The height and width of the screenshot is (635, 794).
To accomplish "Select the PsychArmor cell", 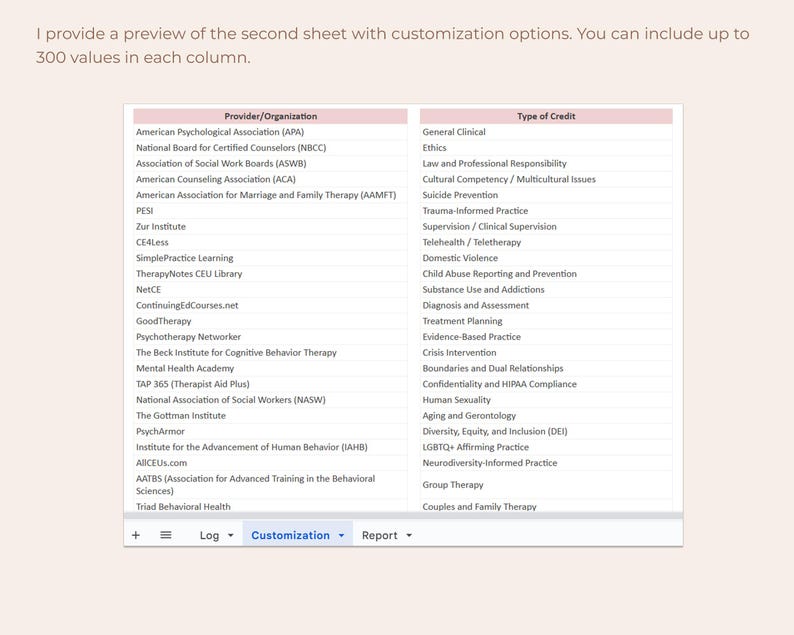I will (270, 431).
